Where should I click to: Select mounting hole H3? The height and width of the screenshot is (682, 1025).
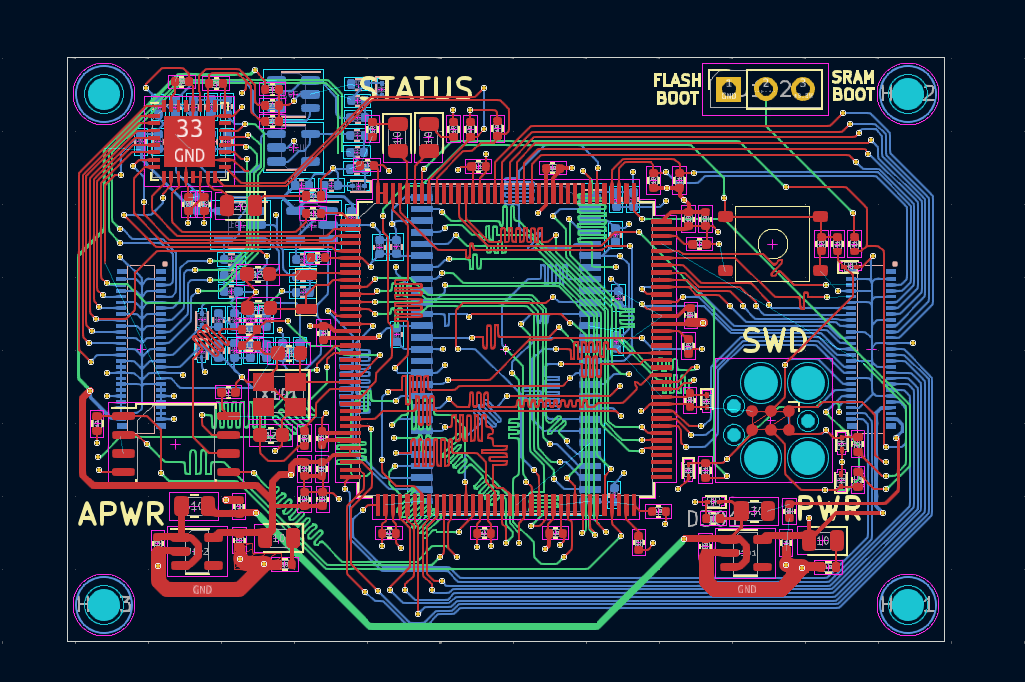[x=104, y=605]
